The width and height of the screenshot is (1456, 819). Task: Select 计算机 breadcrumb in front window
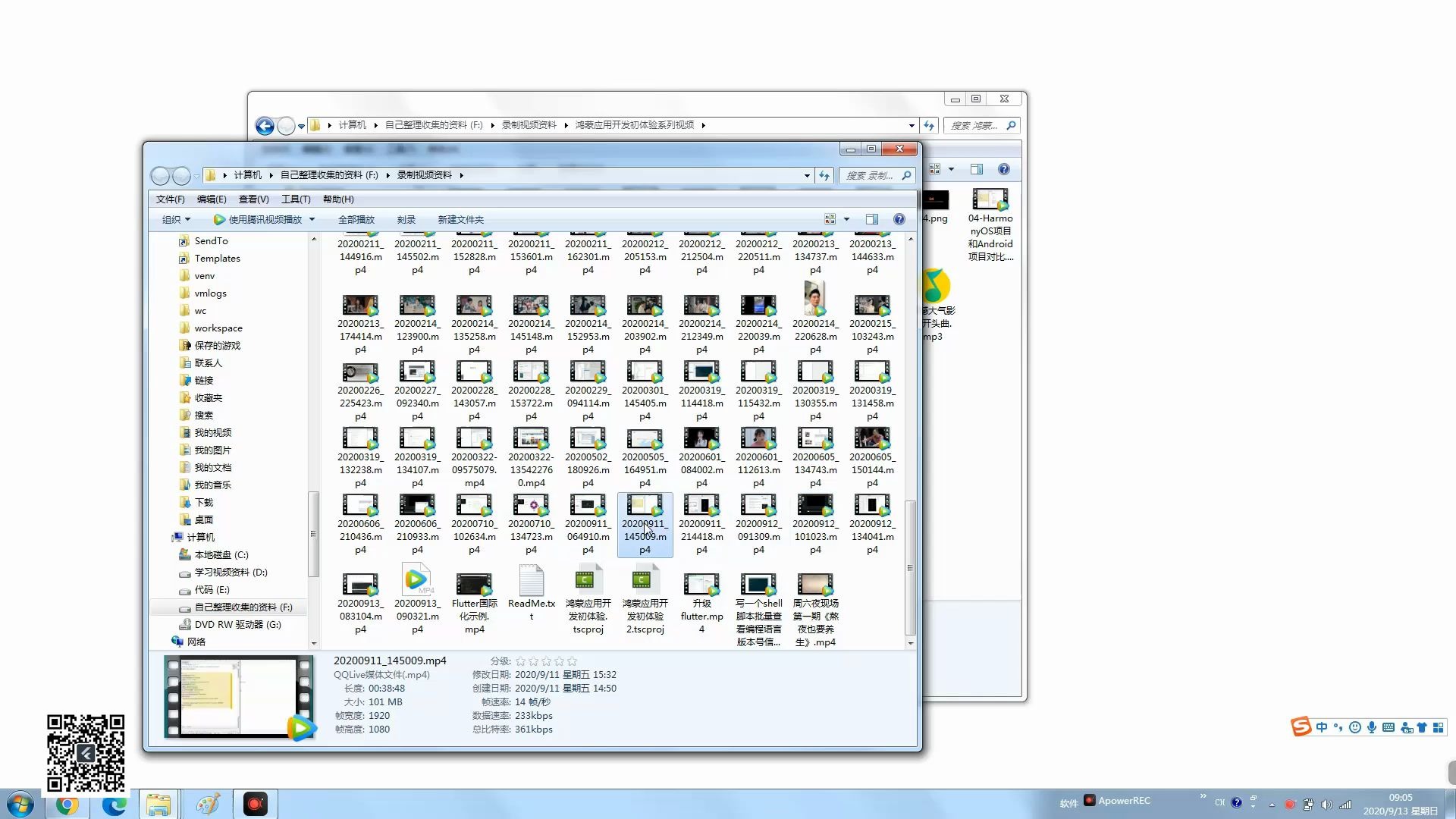247,174
